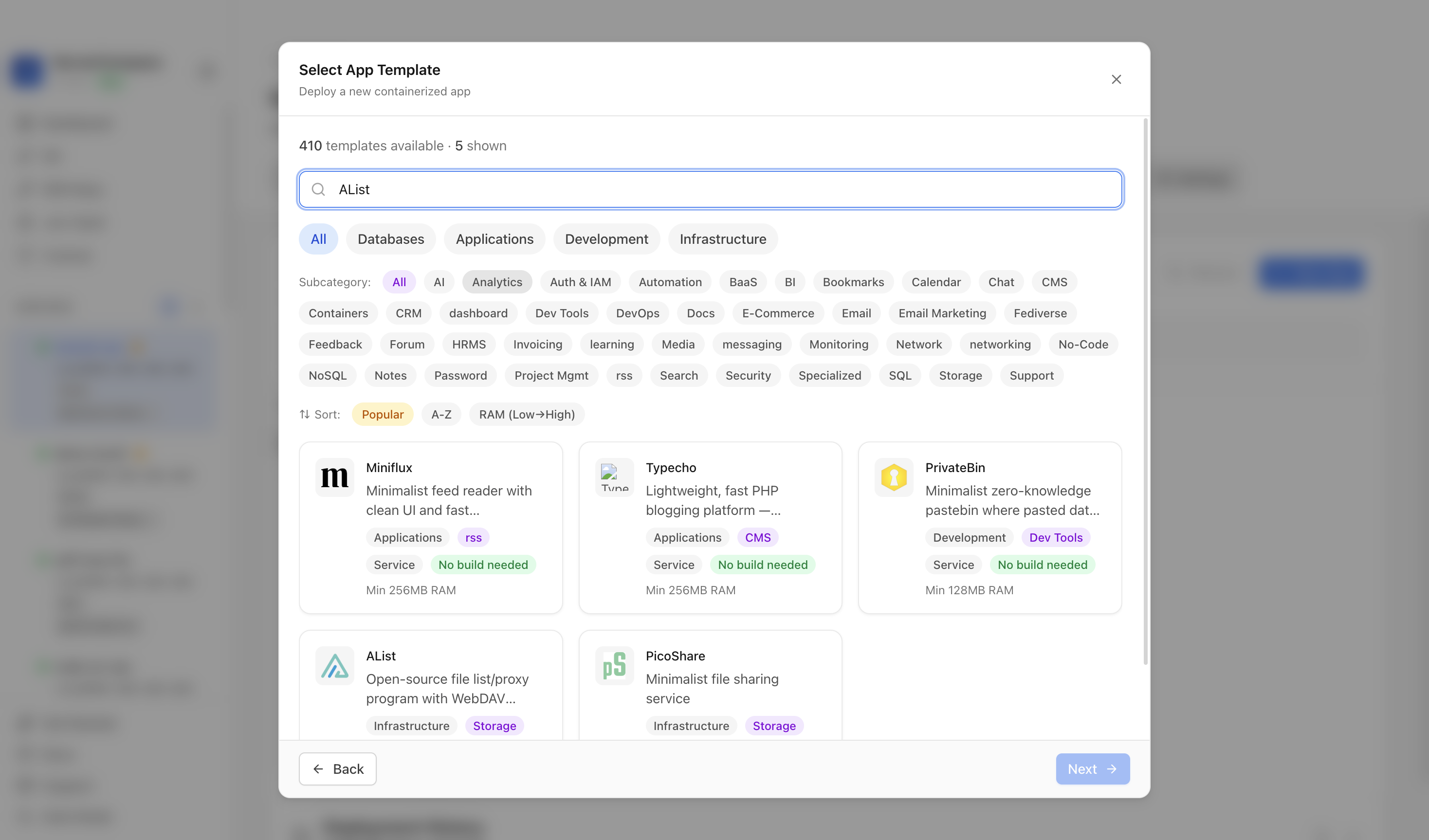Screen dimensions: 1429x840
Task: Filter by Monitoring subcategory
Action: (x=839, y=344)
